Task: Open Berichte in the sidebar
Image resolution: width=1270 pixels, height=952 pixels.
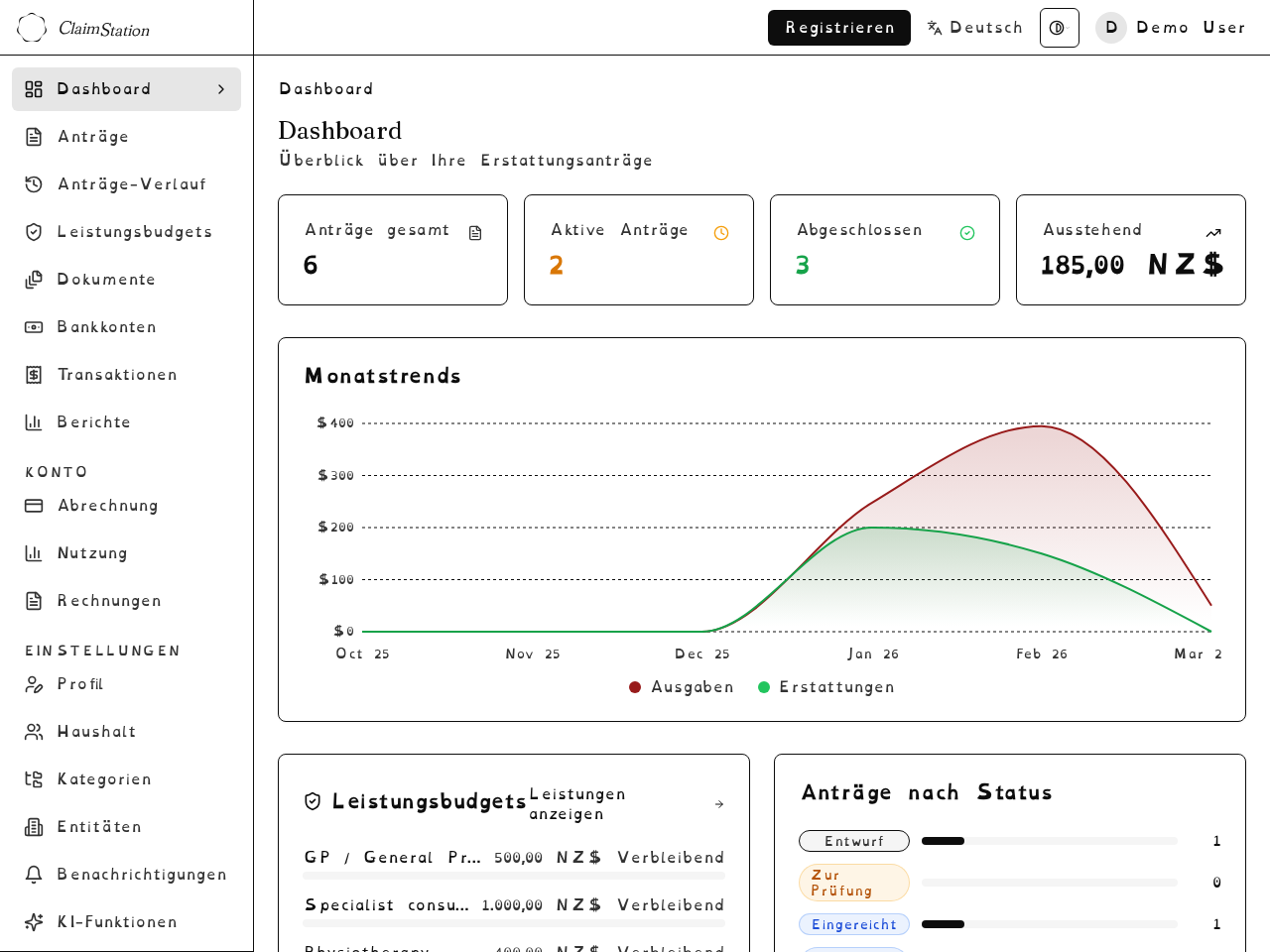Action: tap(126, 422)
